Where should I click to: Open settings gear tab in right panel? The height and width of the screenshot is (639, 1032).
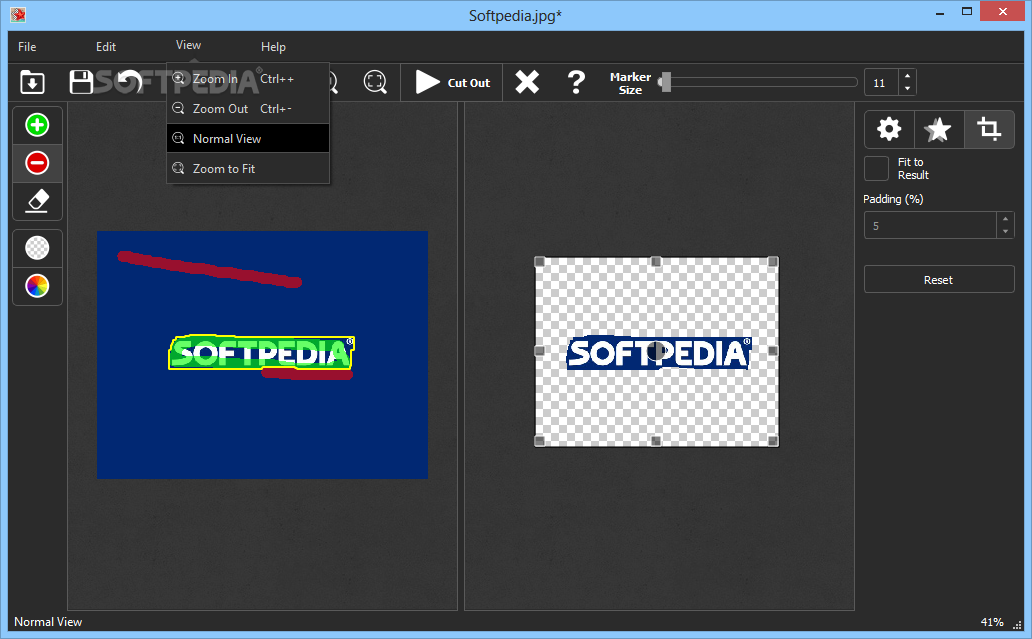click(x=889, y=129)
